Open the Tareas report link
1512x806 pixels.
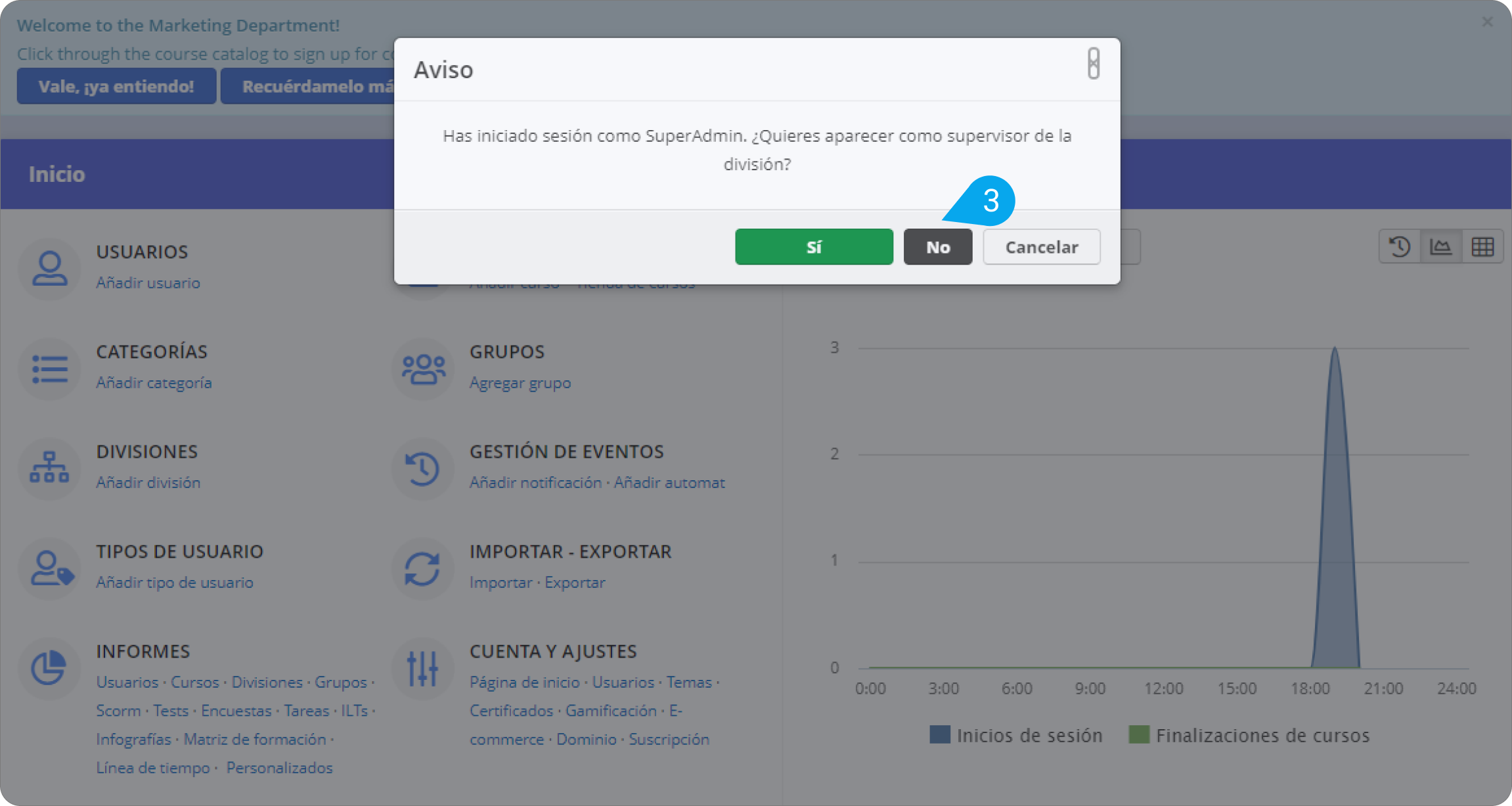pos(307,710)
